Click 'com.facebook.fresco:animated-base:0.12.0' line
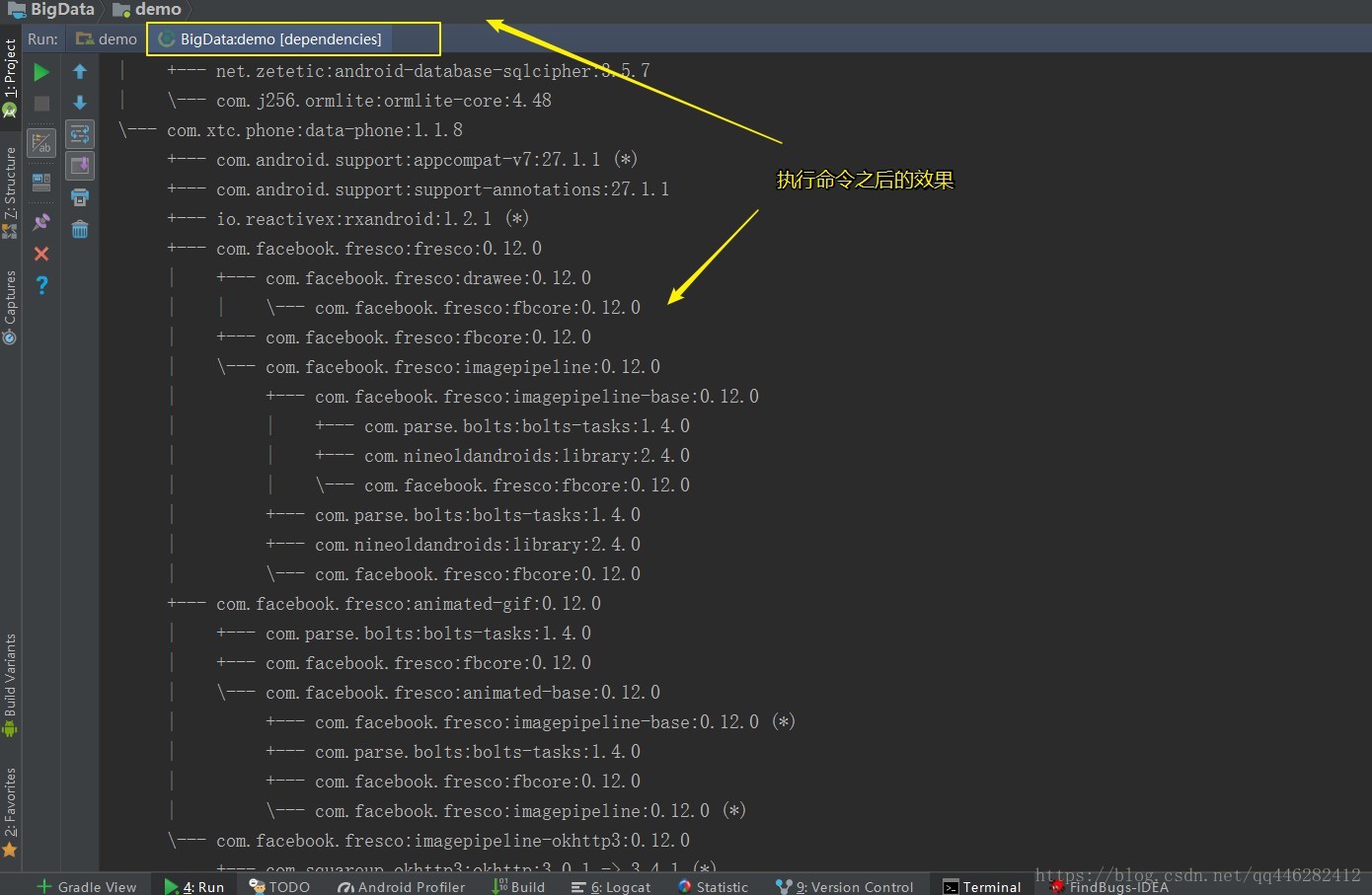The height and width of the screenshot is (895, 1372). click(463, 693)
